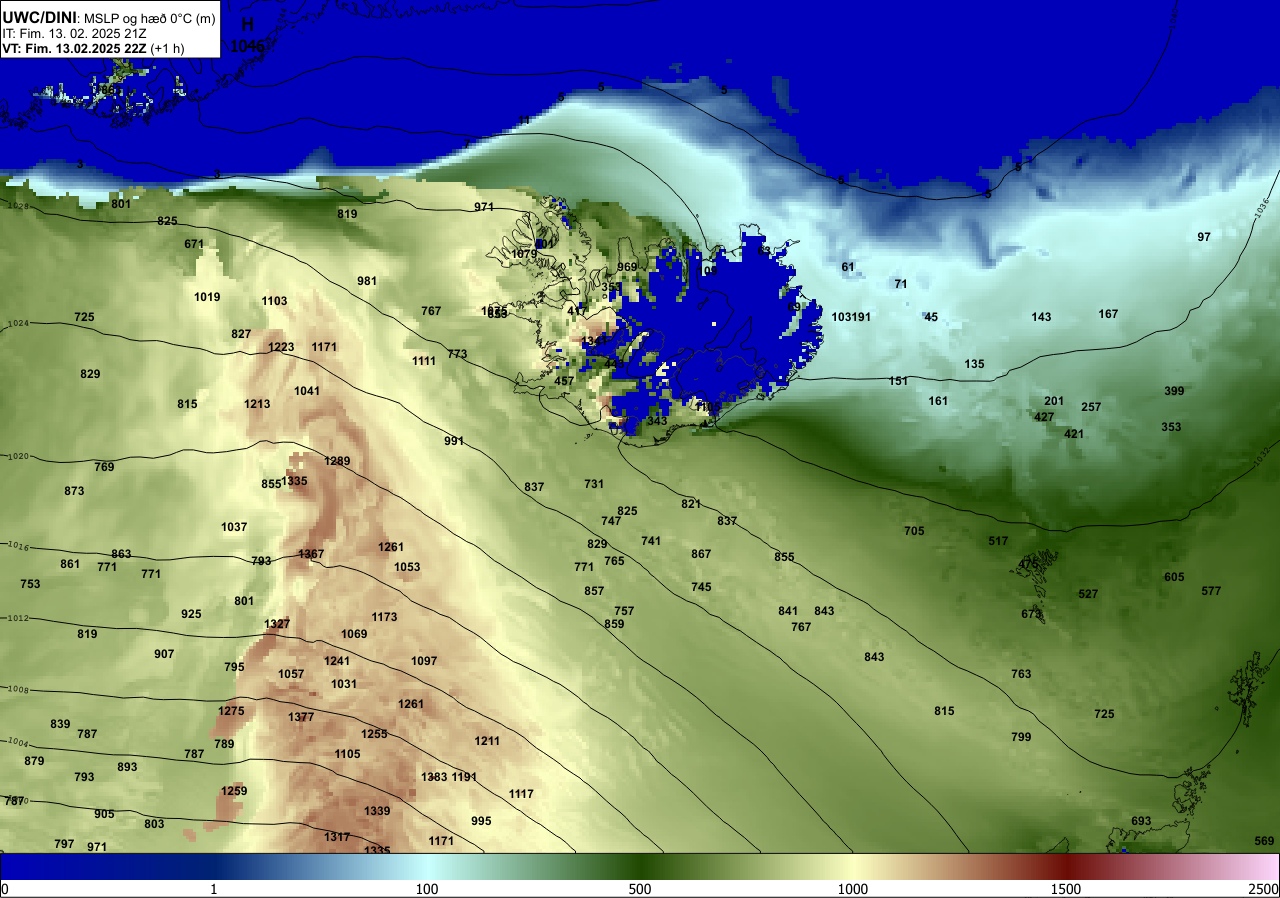Click the map value 753
Image resolution: width=1280 pixels, height=898 pixels.
pos(31,584)
